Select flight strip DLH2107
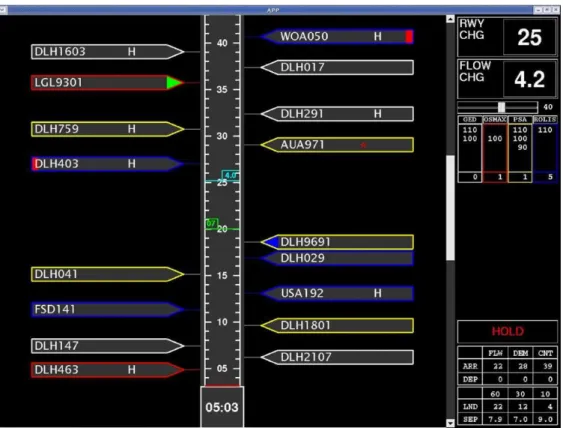The image size is (563, 428). pos(338,357)
